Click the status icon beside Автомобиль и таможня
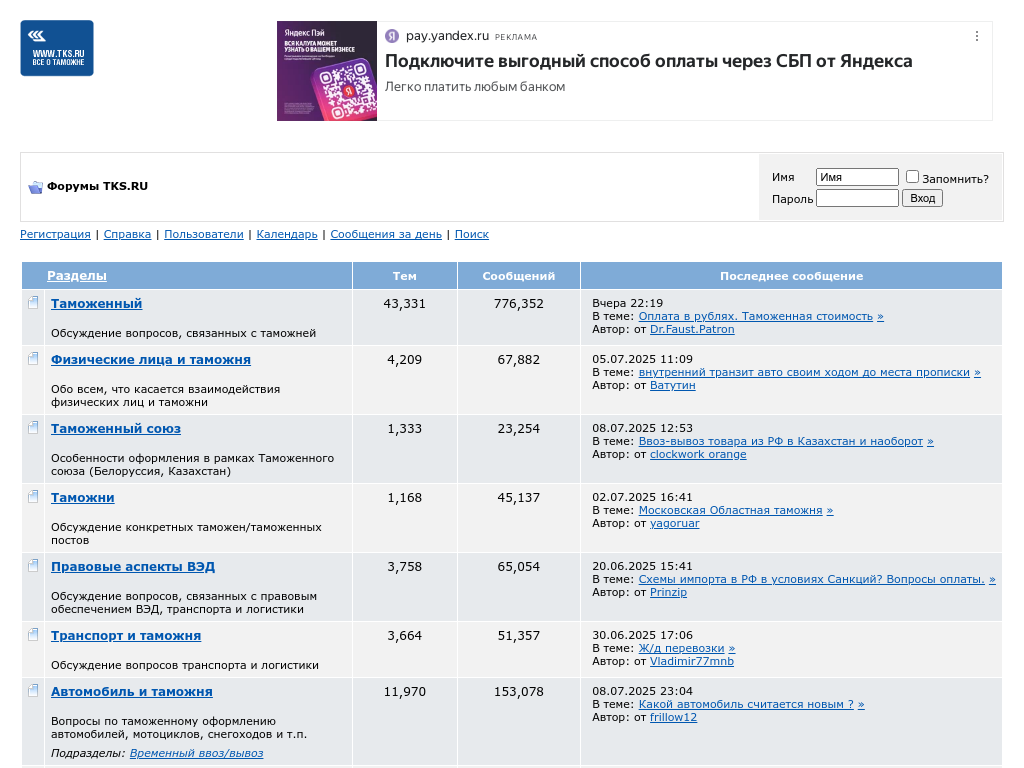The height and width of the screenshot is (768, 1024). point(33,691)
